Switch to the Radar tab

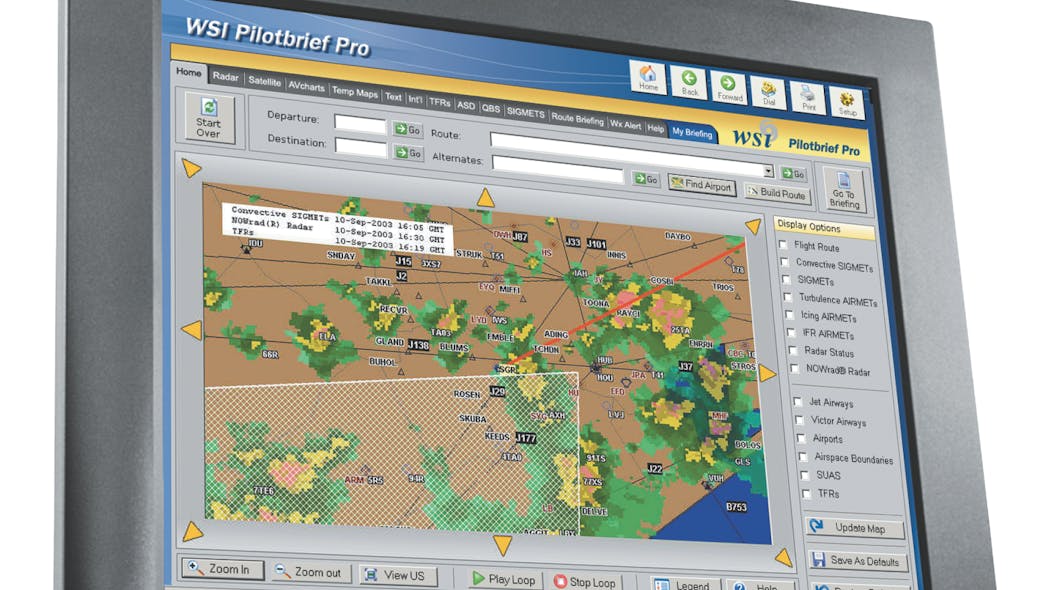click(226, 77)
